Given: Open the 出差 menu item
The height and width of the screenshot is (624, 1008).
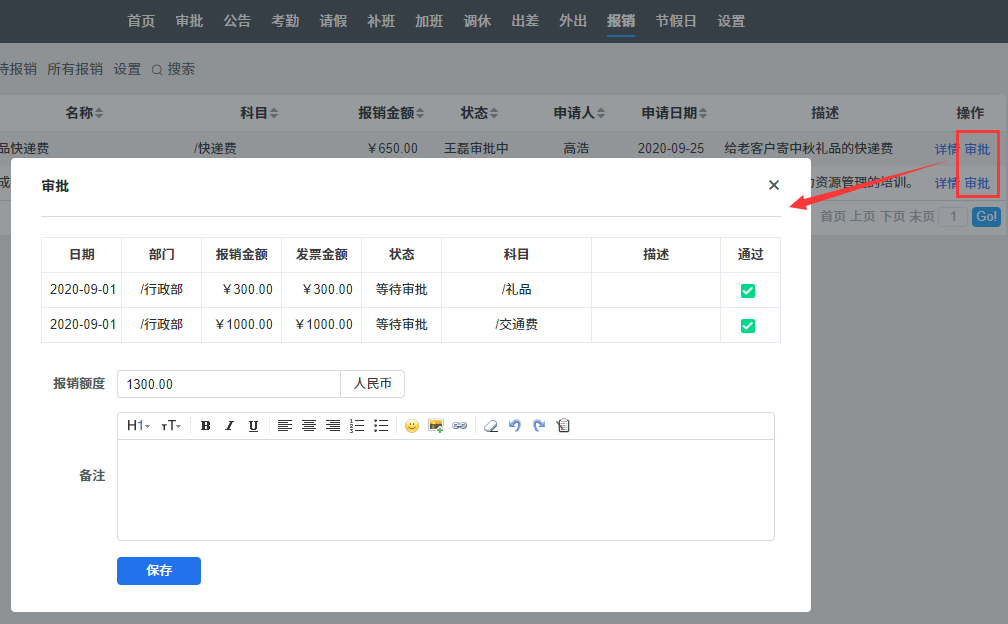Looking at the screenshot, I should coord(525,21).
